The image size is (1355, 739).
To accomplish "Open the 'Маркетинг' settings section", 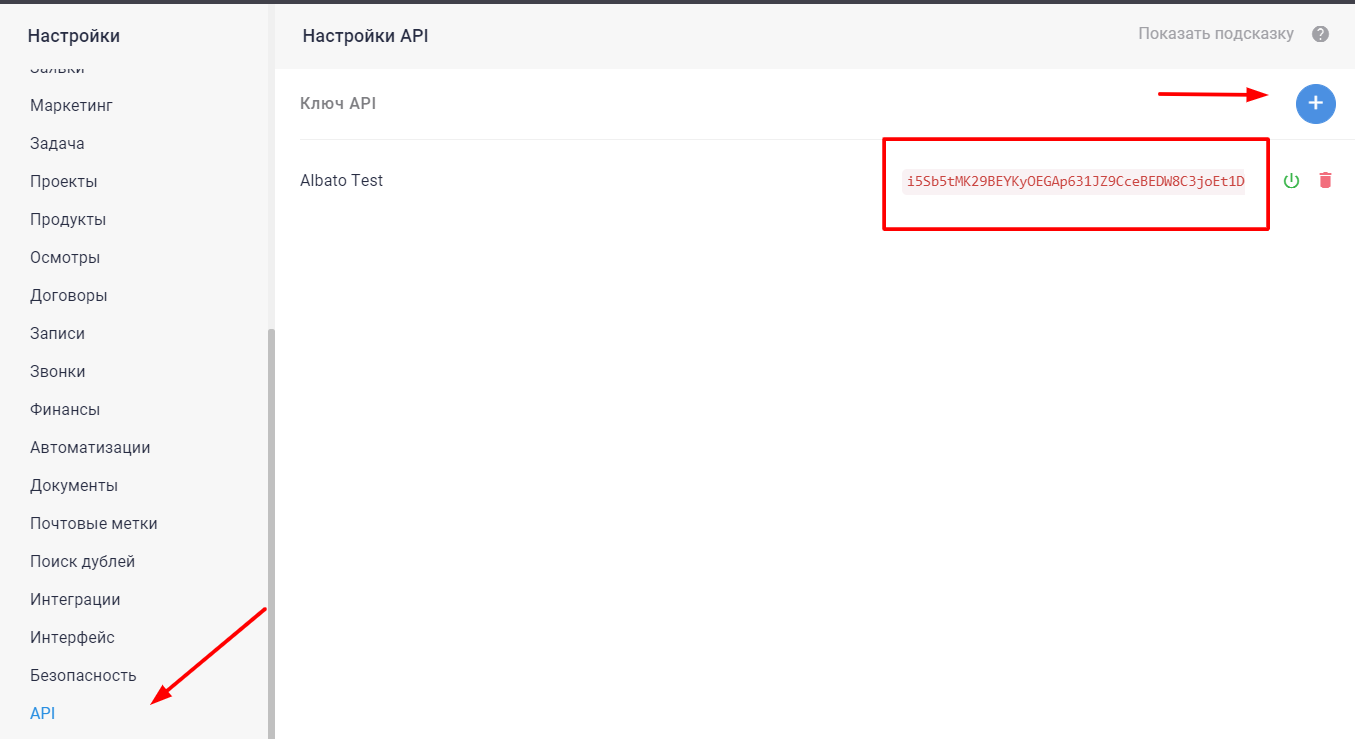I will pos(71,106).
